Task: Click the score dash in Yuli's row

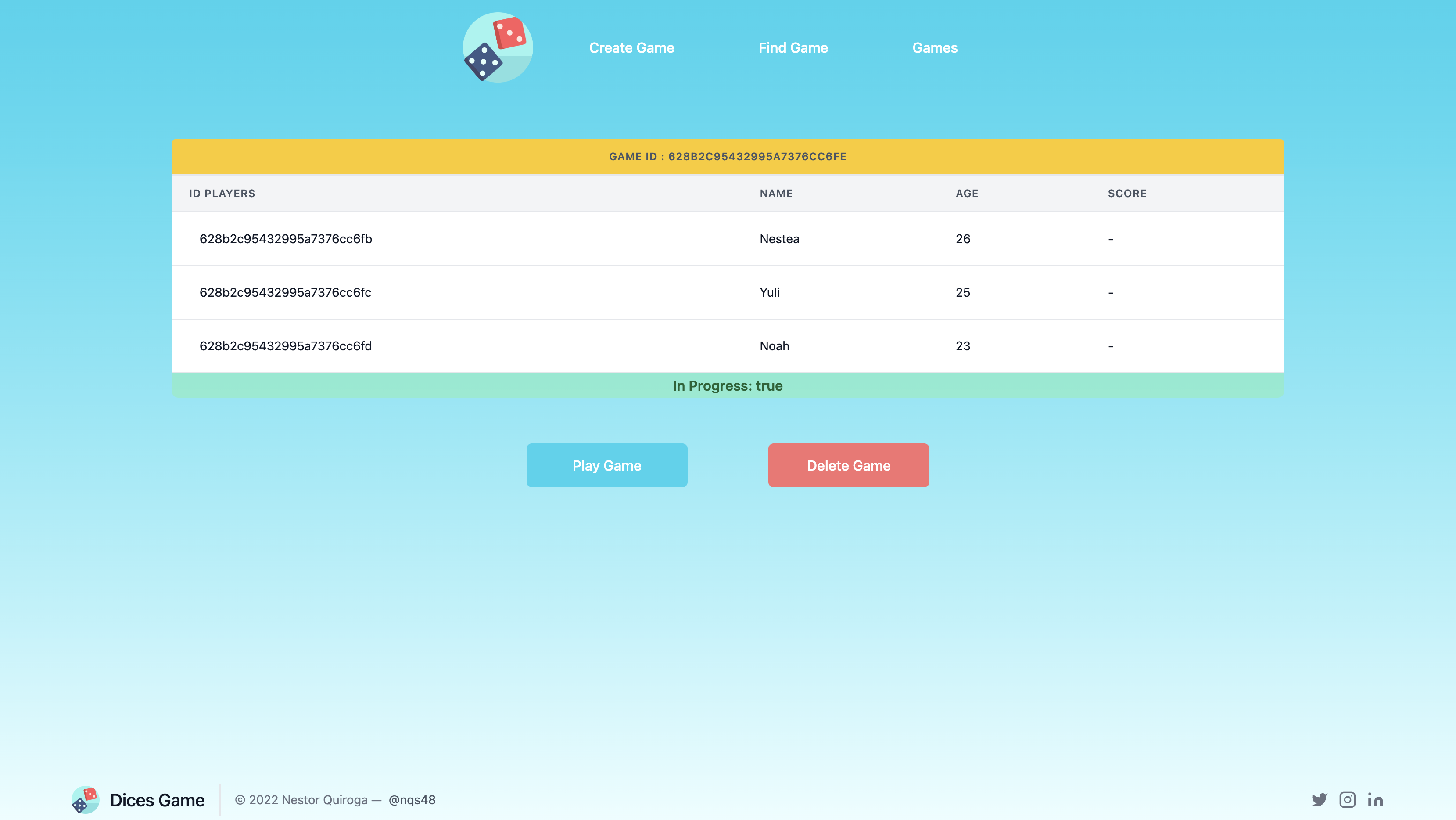Action: coord(1111,293)
